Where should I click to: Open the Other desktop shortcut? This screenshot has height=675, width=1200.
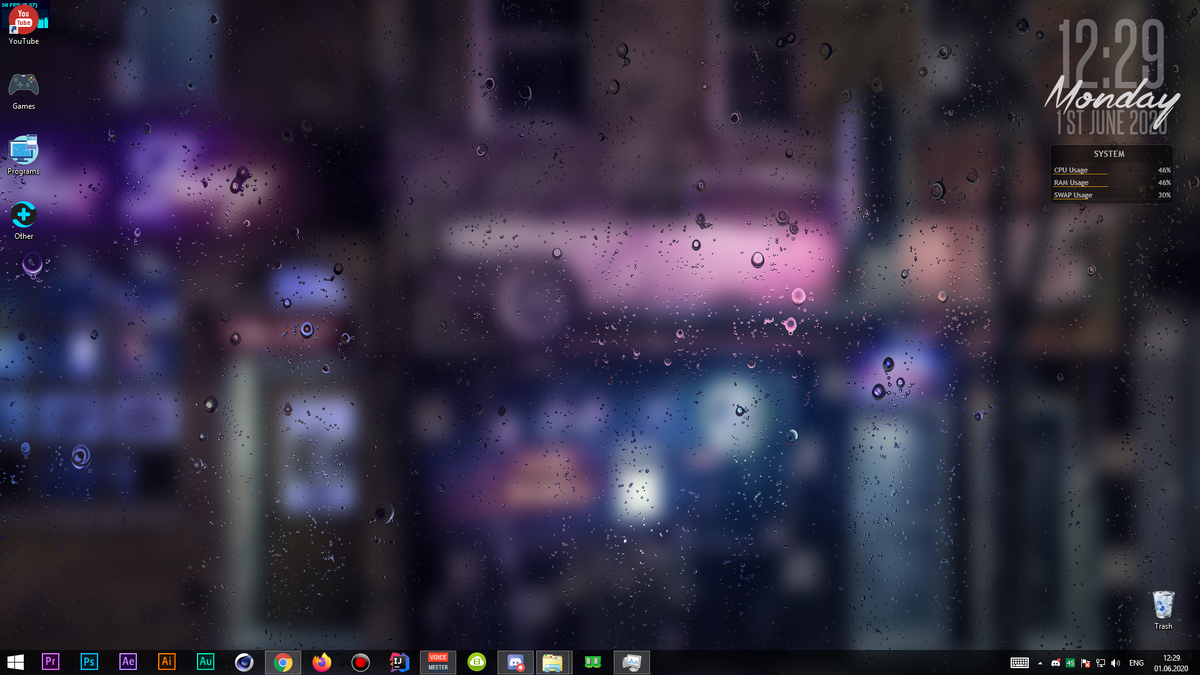(23, 220)
